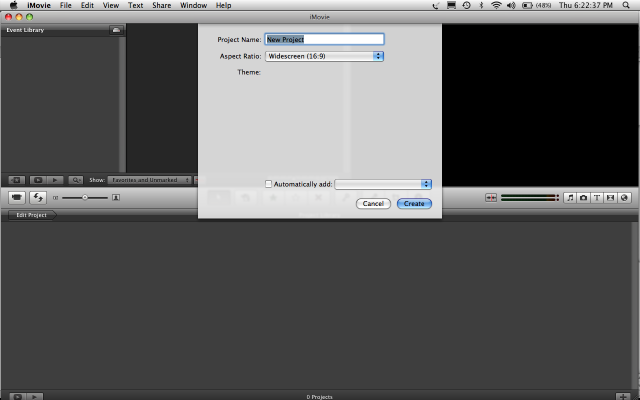Open the Window menu

pos(193,5)
